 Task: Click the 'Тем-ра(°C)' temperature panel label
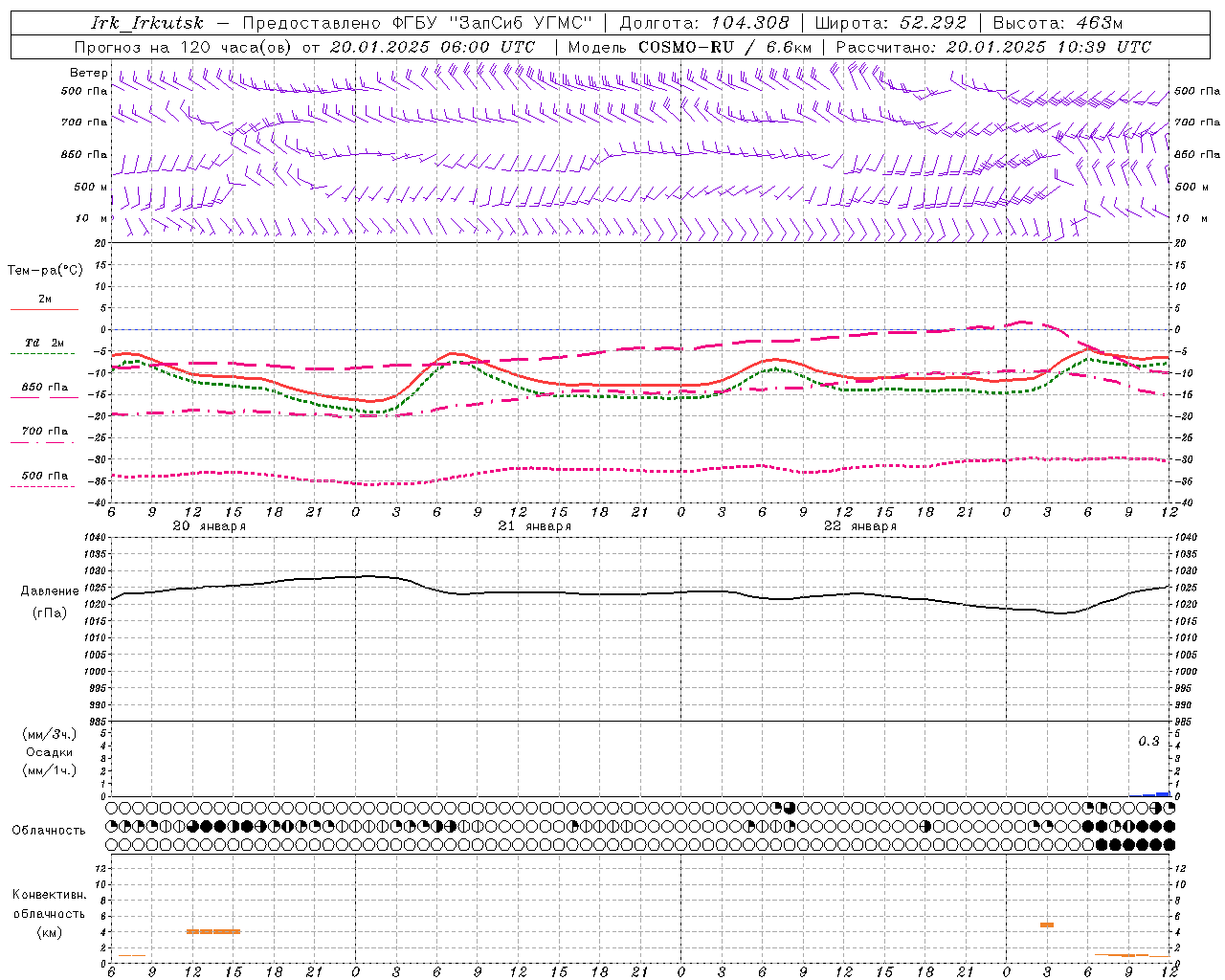45,271
